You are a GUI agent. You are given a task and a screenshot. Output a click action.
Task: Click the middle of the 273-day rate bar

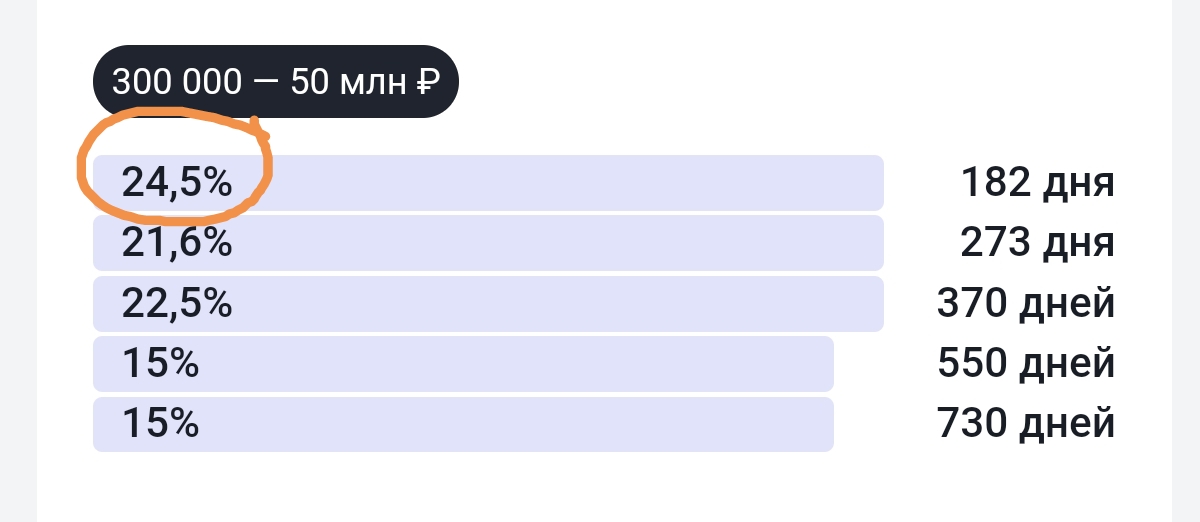pos(488,243)
